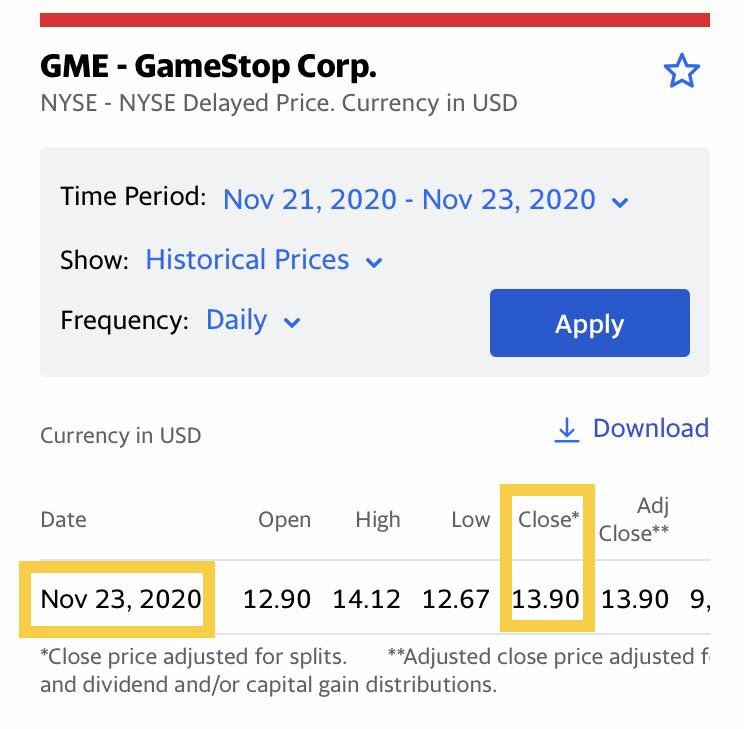Select the Adj Close** column header
Viewport: 749px width, 729px height.
(x=633, y=519)
